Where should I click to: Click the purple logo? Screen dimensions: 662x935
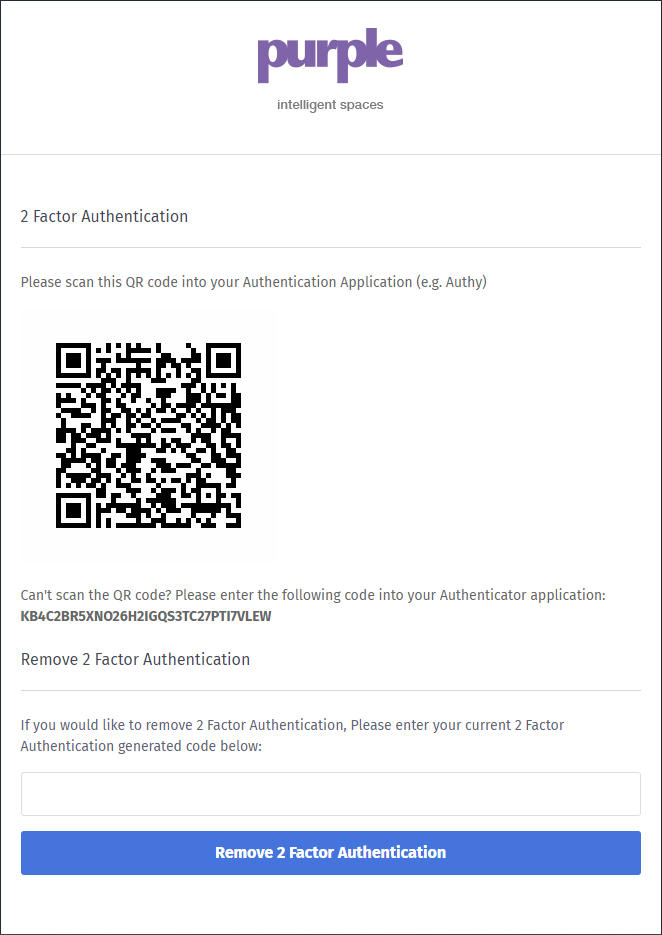[x=330, y=57]
